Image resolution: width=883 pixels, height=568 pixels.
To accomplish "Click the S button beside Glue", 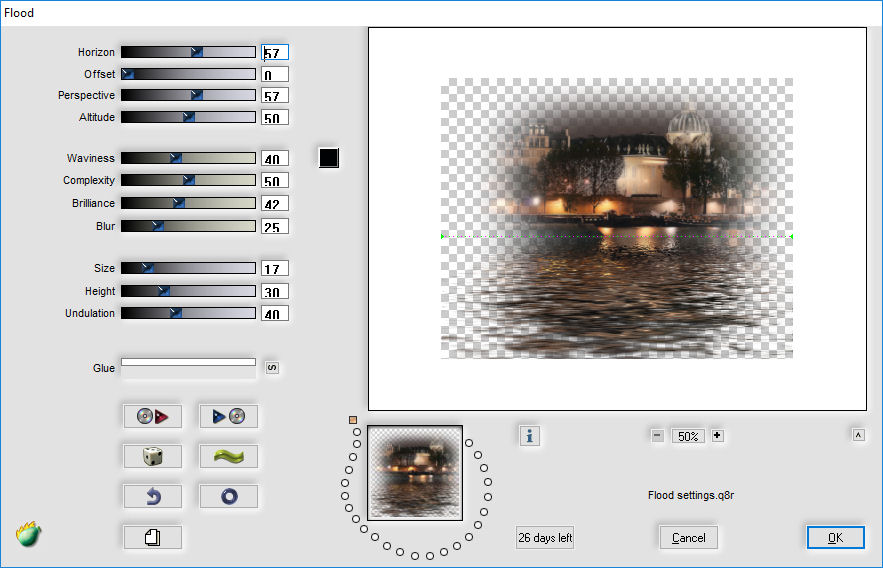I will coord(272,368).
